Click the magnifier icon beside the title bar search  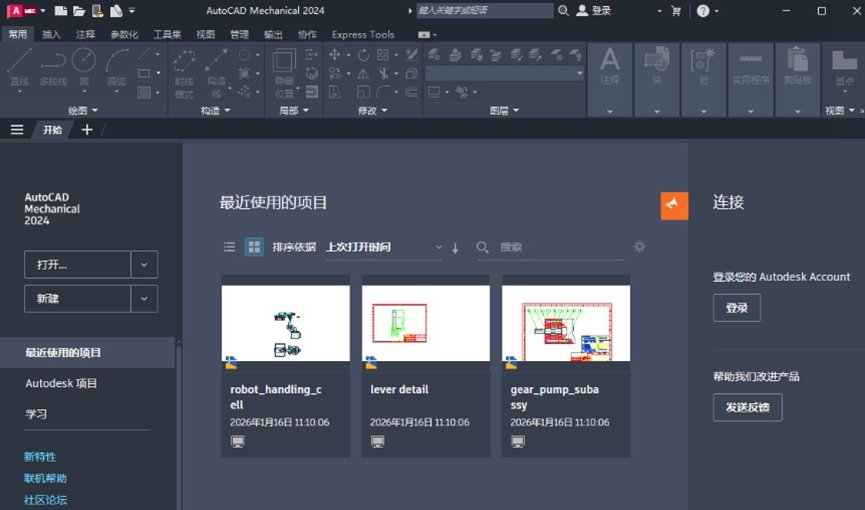tap(563, 10)
